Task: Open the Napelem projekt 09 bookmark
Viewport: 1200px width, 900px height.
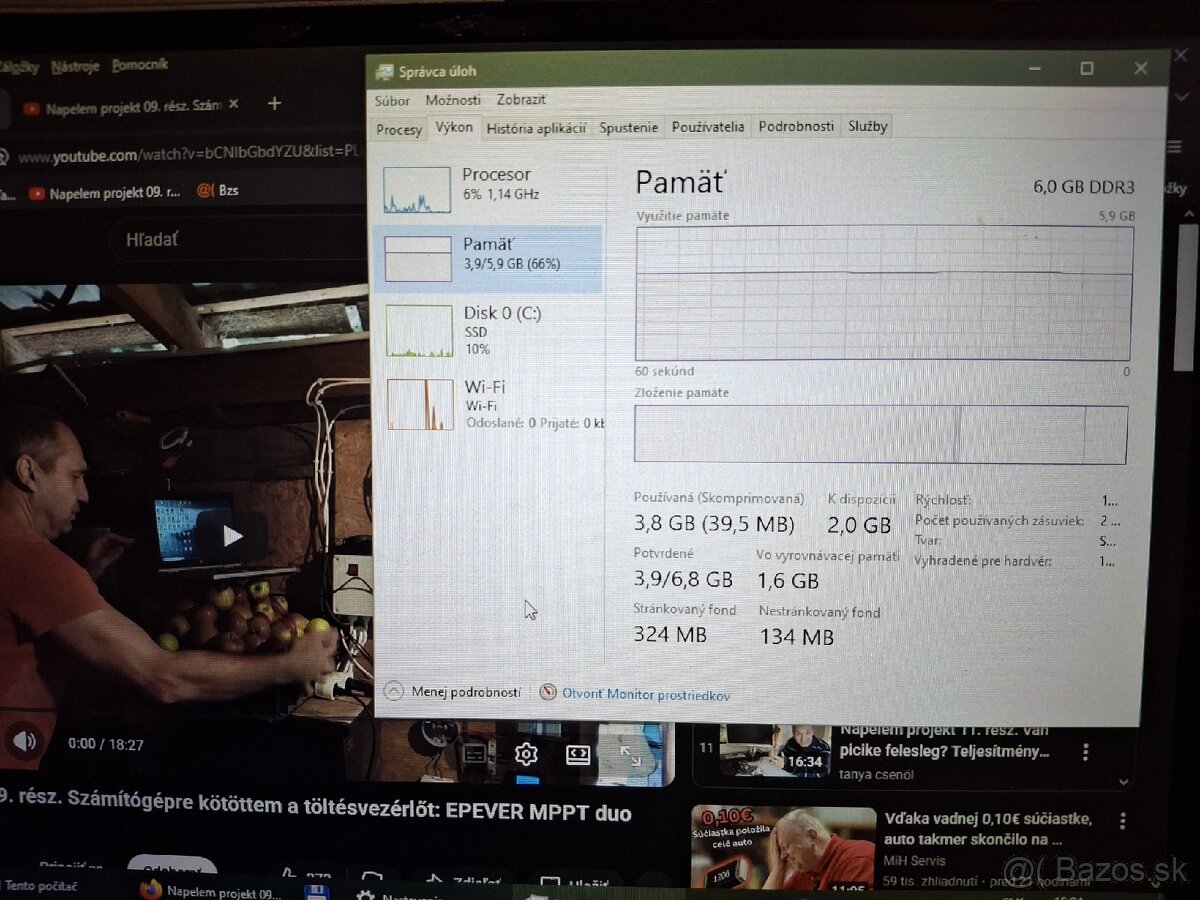Action: tap(105, 193)
